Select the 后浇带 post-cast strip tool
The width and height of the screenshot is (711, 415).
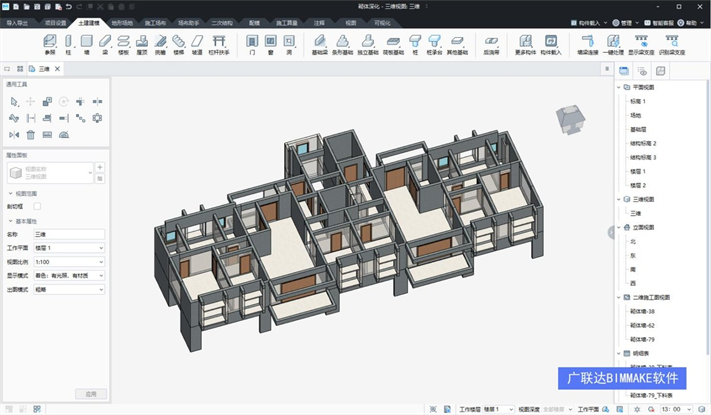point(491,45)
